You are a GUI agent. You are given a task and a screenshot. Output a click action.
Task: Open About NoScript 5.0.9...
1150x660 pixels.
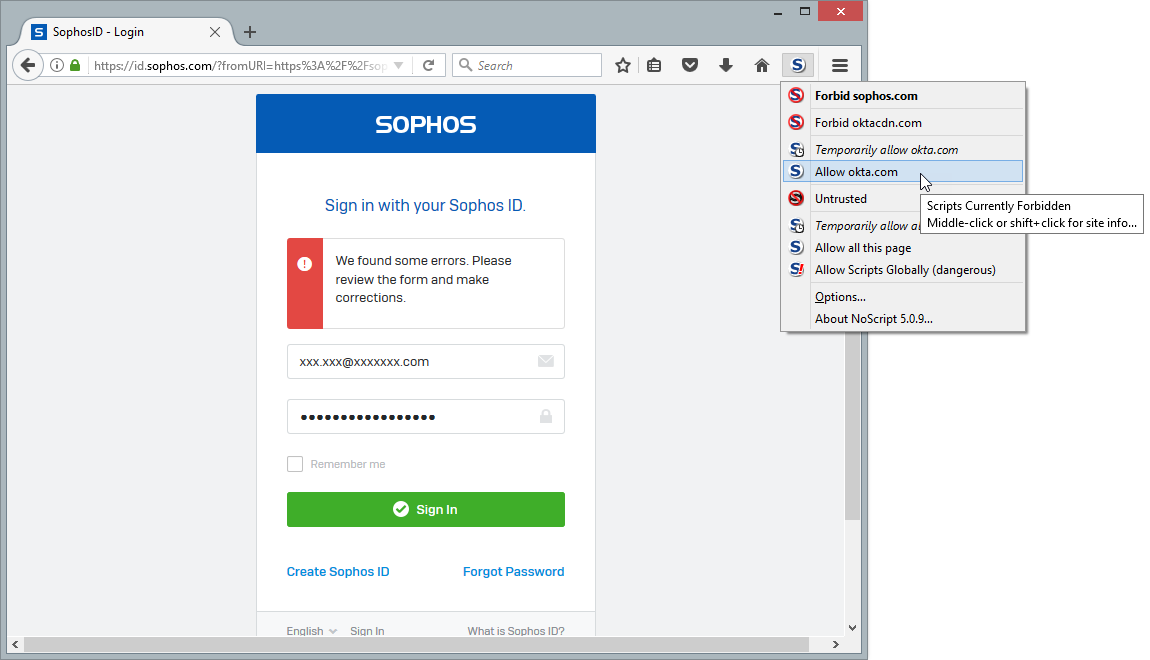point(904,319)
